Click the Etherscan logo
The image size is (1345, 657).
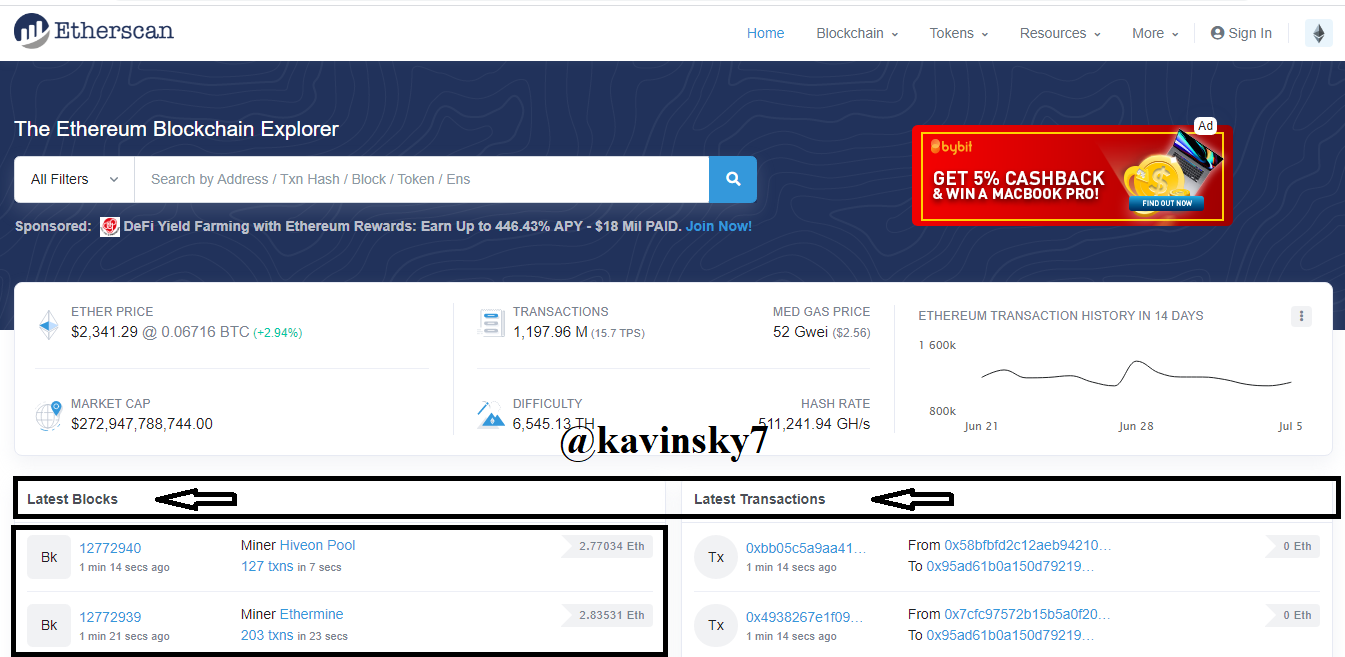coord(94,31)
